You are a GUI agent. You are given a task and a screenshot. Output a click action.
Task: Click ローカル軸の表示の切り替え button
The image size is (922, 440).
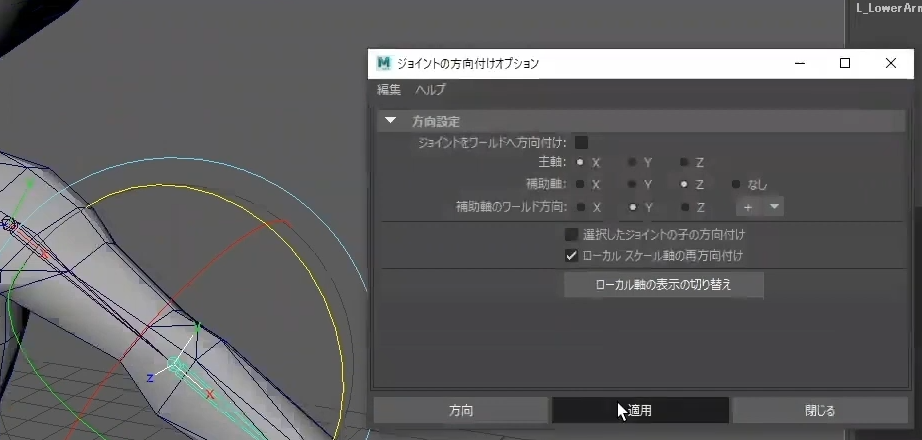point(664,285)
